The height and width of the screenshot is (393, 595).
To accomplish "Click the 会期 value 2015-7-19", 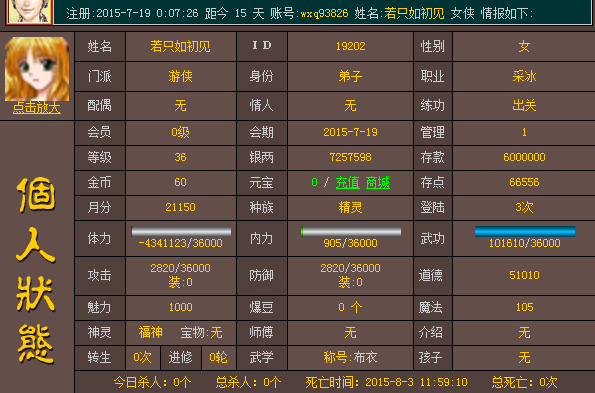I will point(350,132).
